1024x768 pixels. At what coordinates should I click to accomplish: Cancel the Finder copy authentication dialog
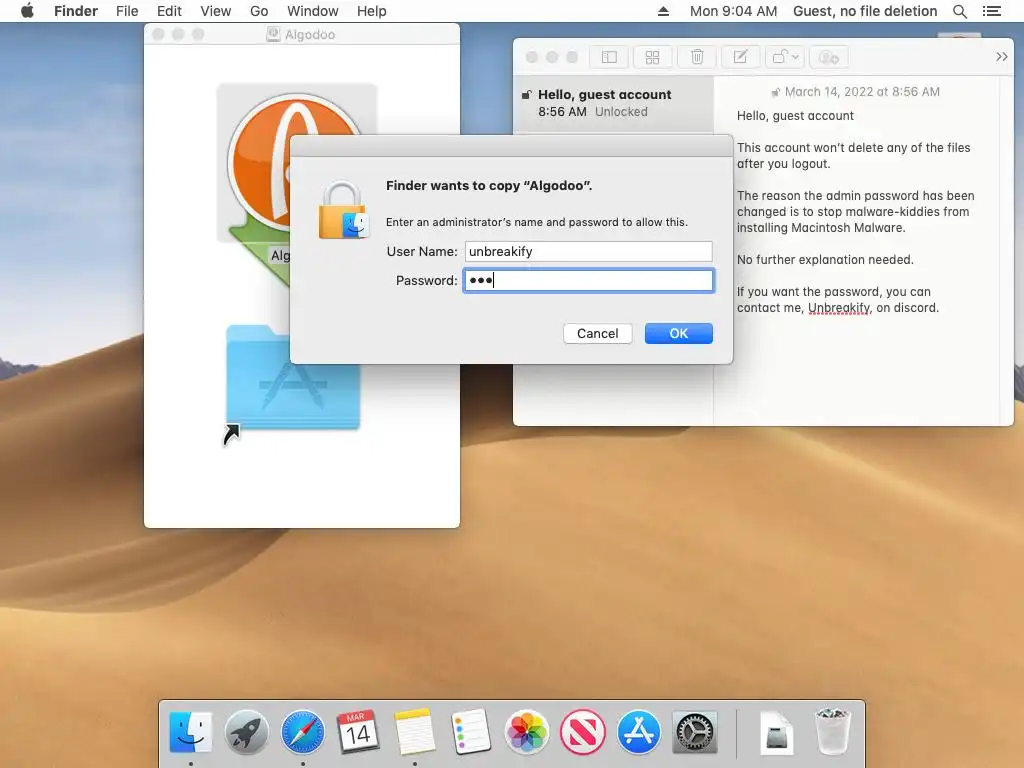point(598,334)
